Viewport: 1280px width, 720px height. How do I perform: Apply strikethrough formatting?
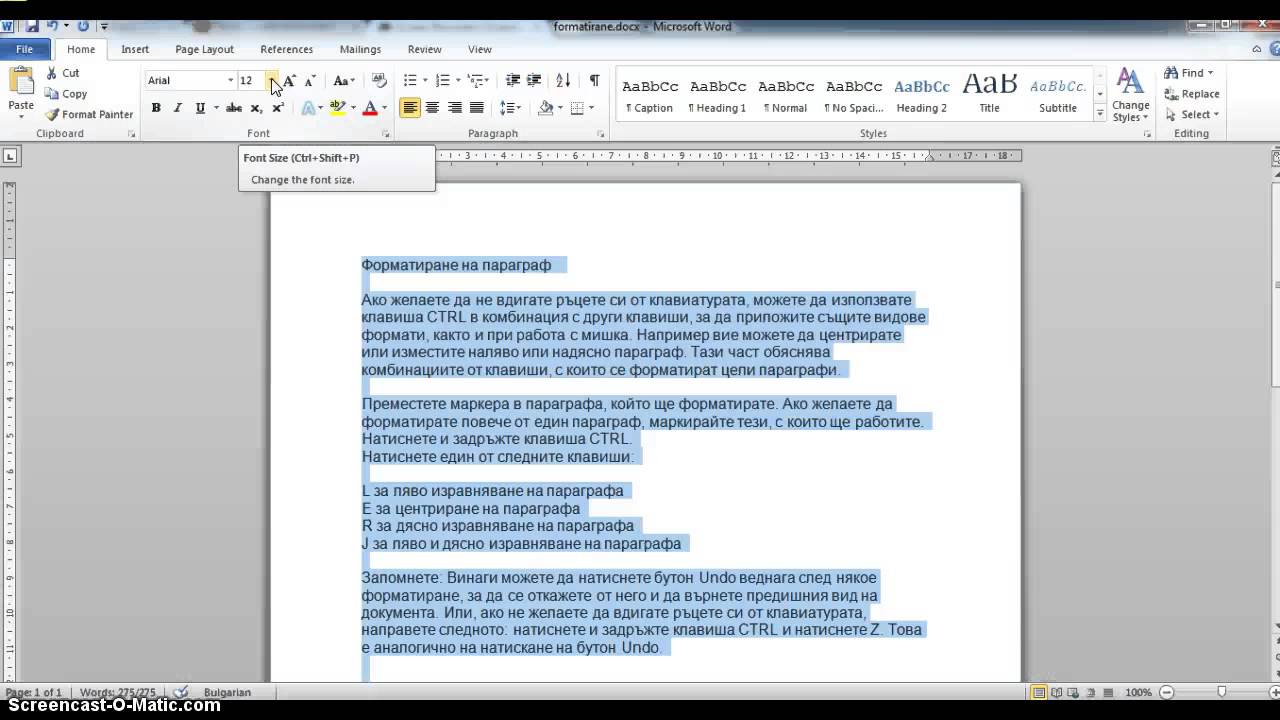(233, 108)
